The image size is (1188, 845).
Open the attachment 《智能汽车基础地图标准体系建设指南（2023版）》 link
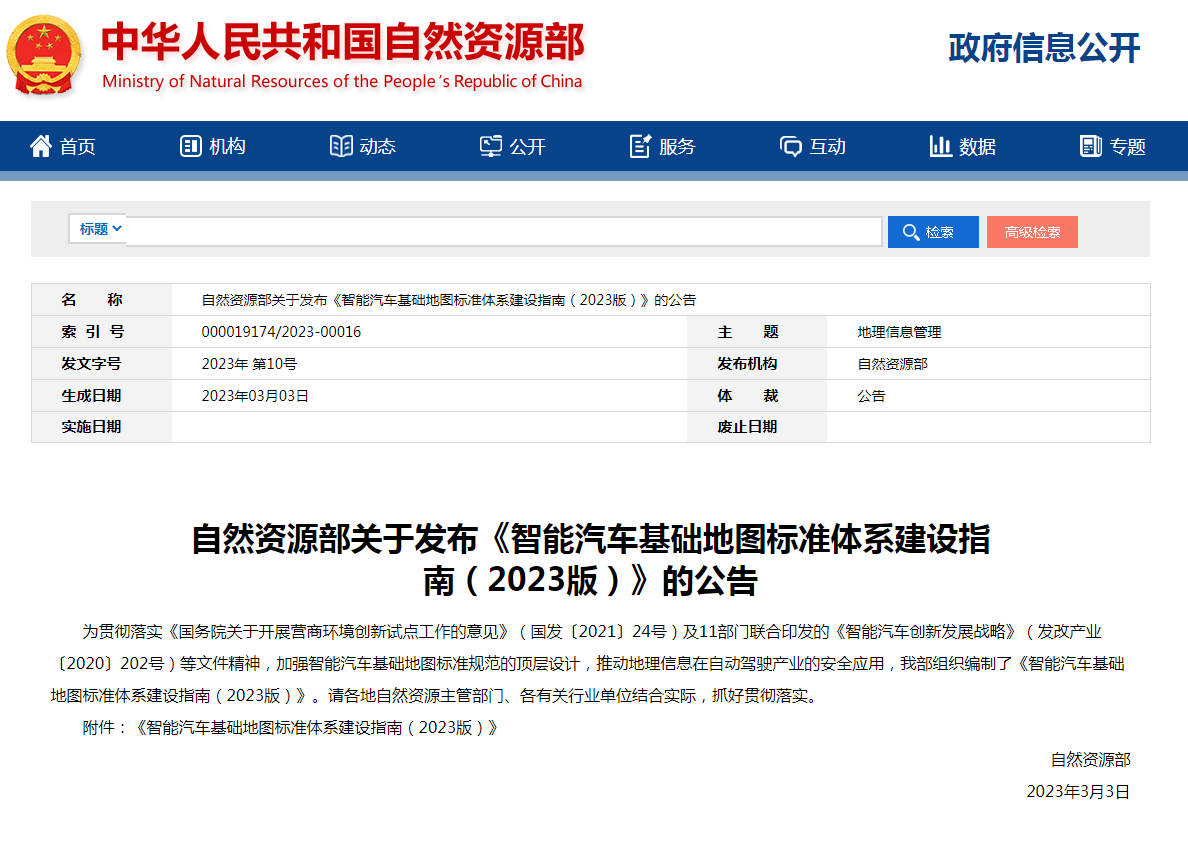(316, 728)
